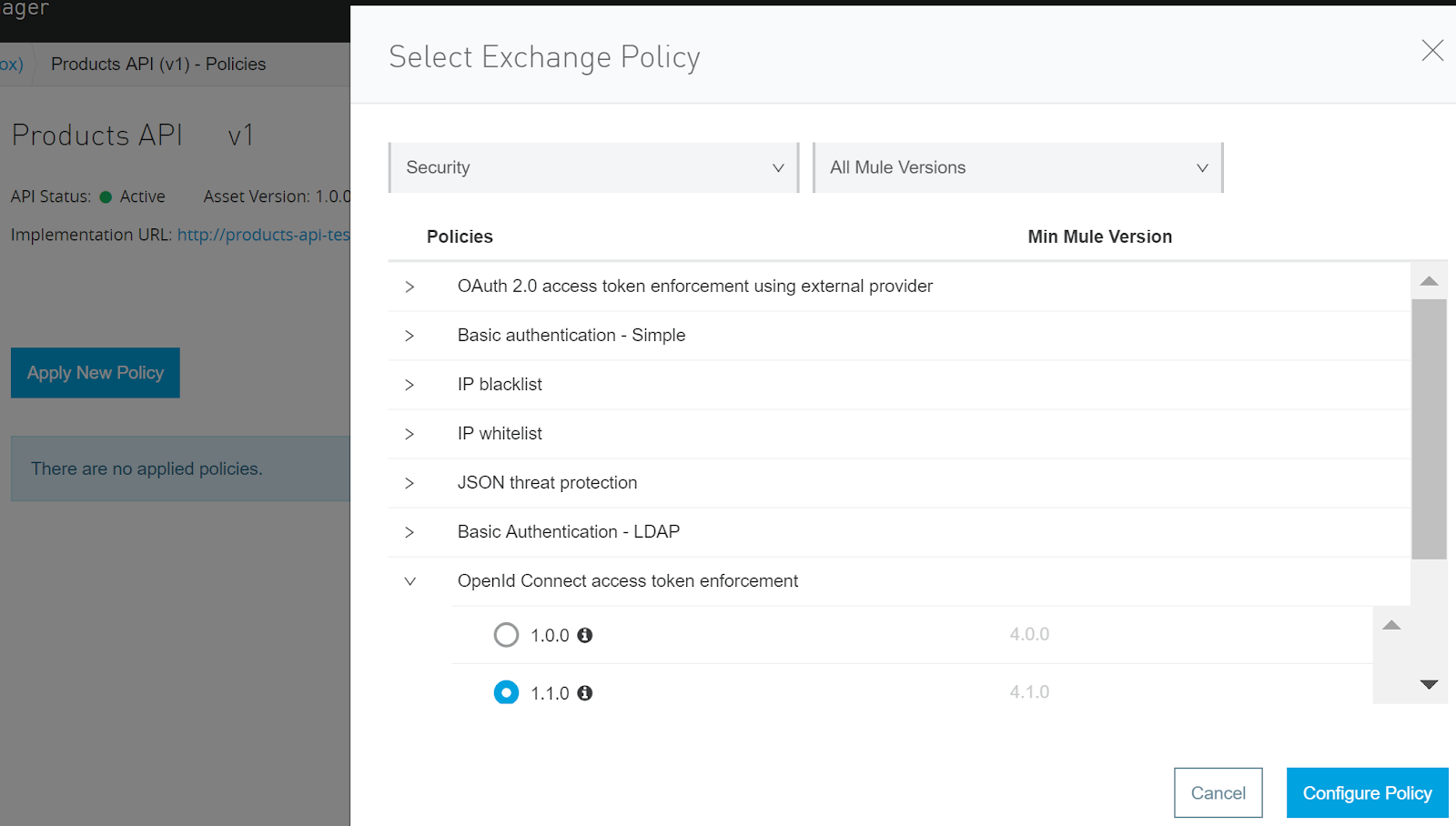Viewport: 1456px width, 826px height.
Task: Click info icon next to version 1.1.0
Action: 585,693
